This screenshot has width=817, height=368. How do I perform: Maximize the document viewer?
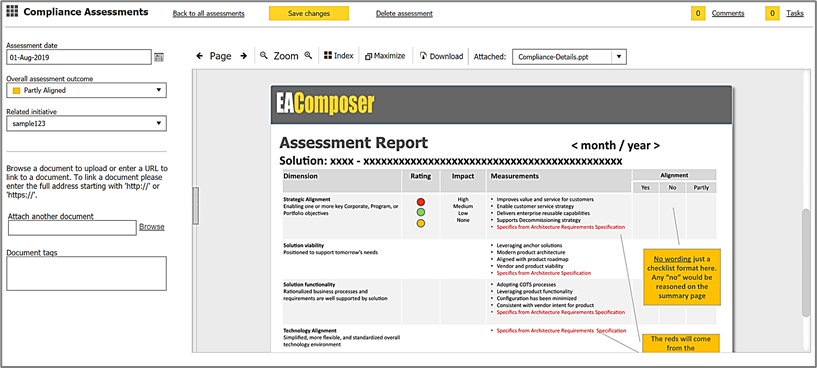[385, 56]
